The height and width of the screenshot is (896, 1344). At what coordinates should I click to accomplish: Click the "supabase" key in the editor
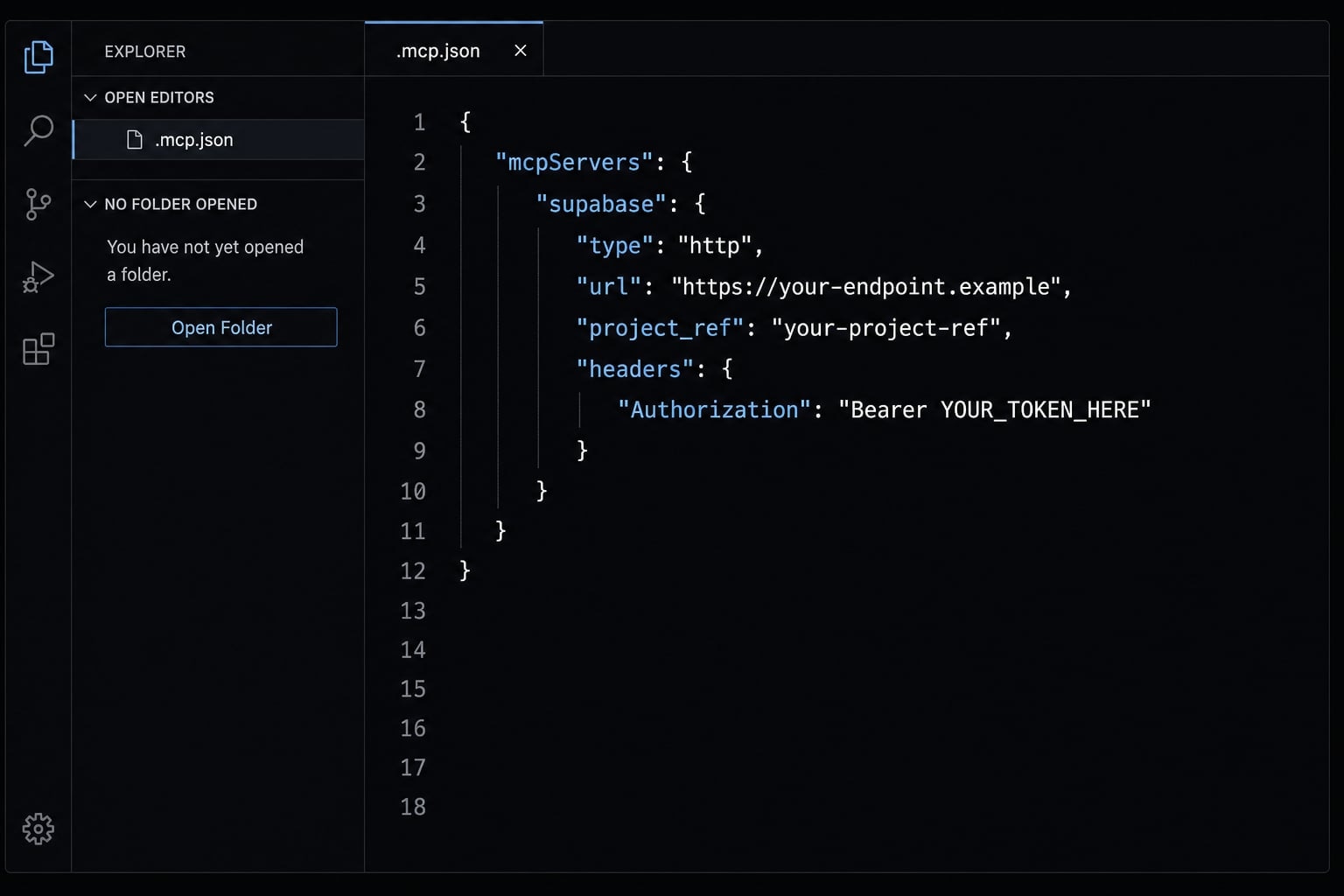[601, 205]
